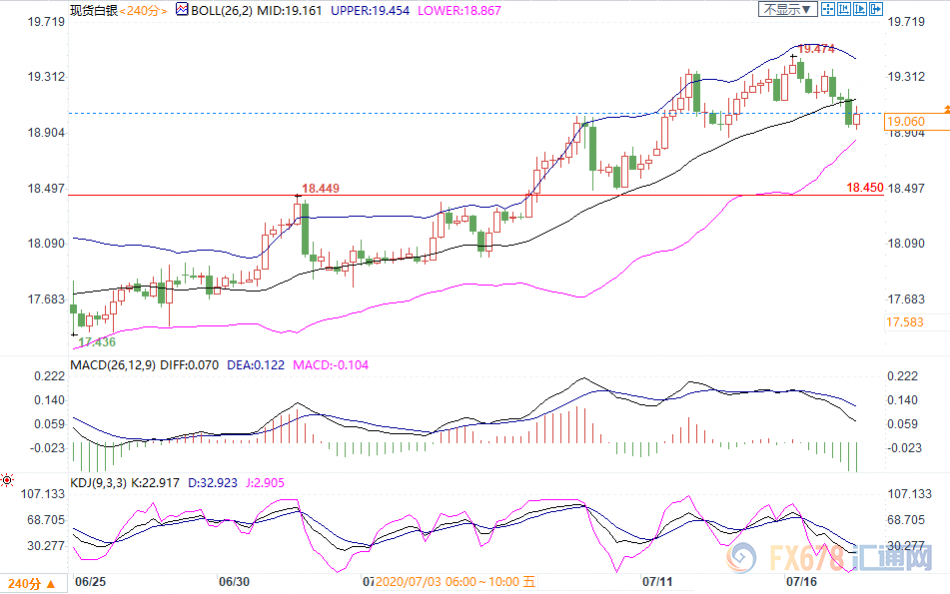
Task: Click the 07/16 date label
Action: [x=802, y=581]
